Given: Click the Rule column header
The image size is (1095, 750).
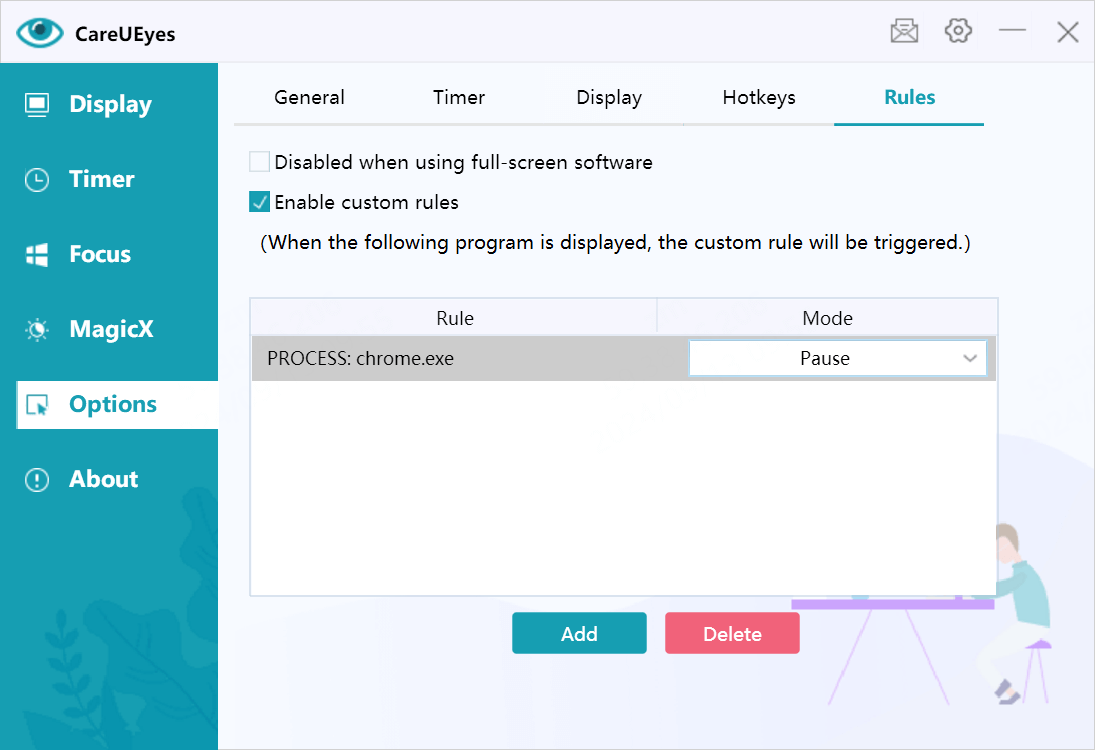Looking at the screenshot, I should tap(455, 318).
